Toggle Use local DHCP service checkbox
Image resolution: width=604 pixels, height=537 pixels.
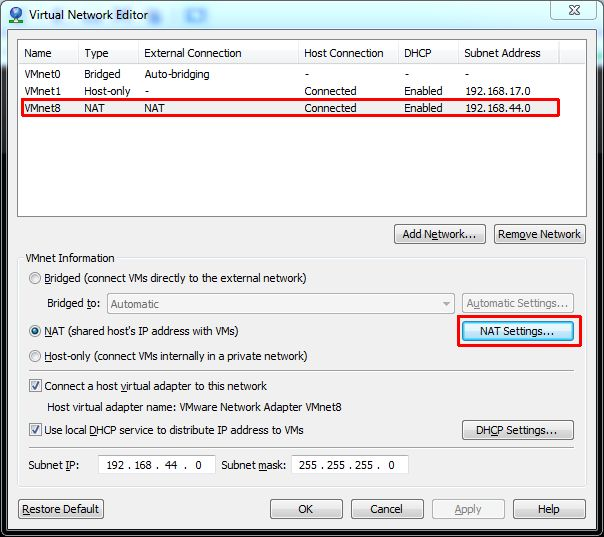coord(36,430)
